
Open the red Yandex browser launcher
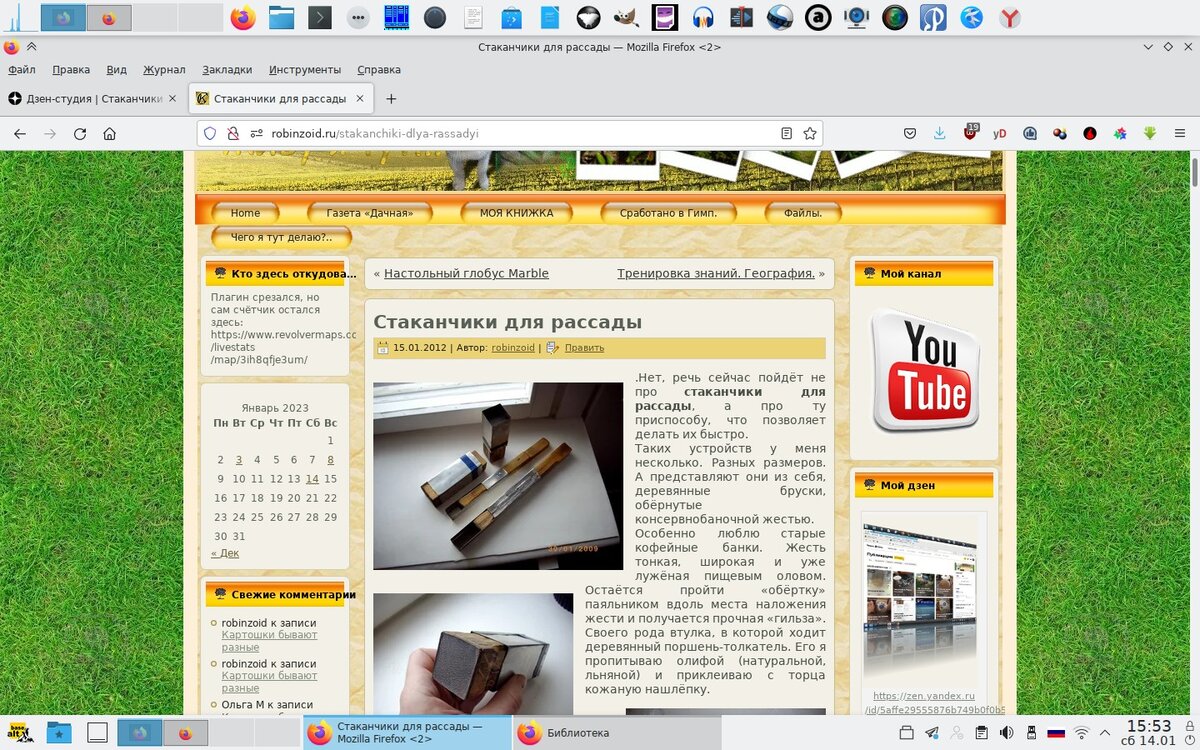click(x=1011, y=18)
